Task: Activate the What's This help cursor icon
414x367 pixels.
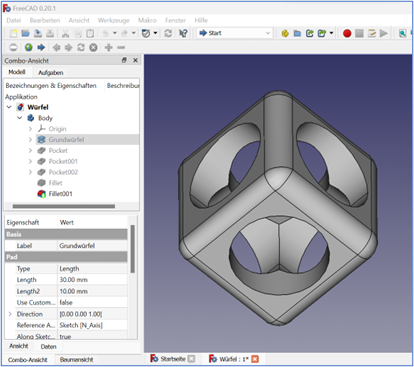Action: [183, 33]
